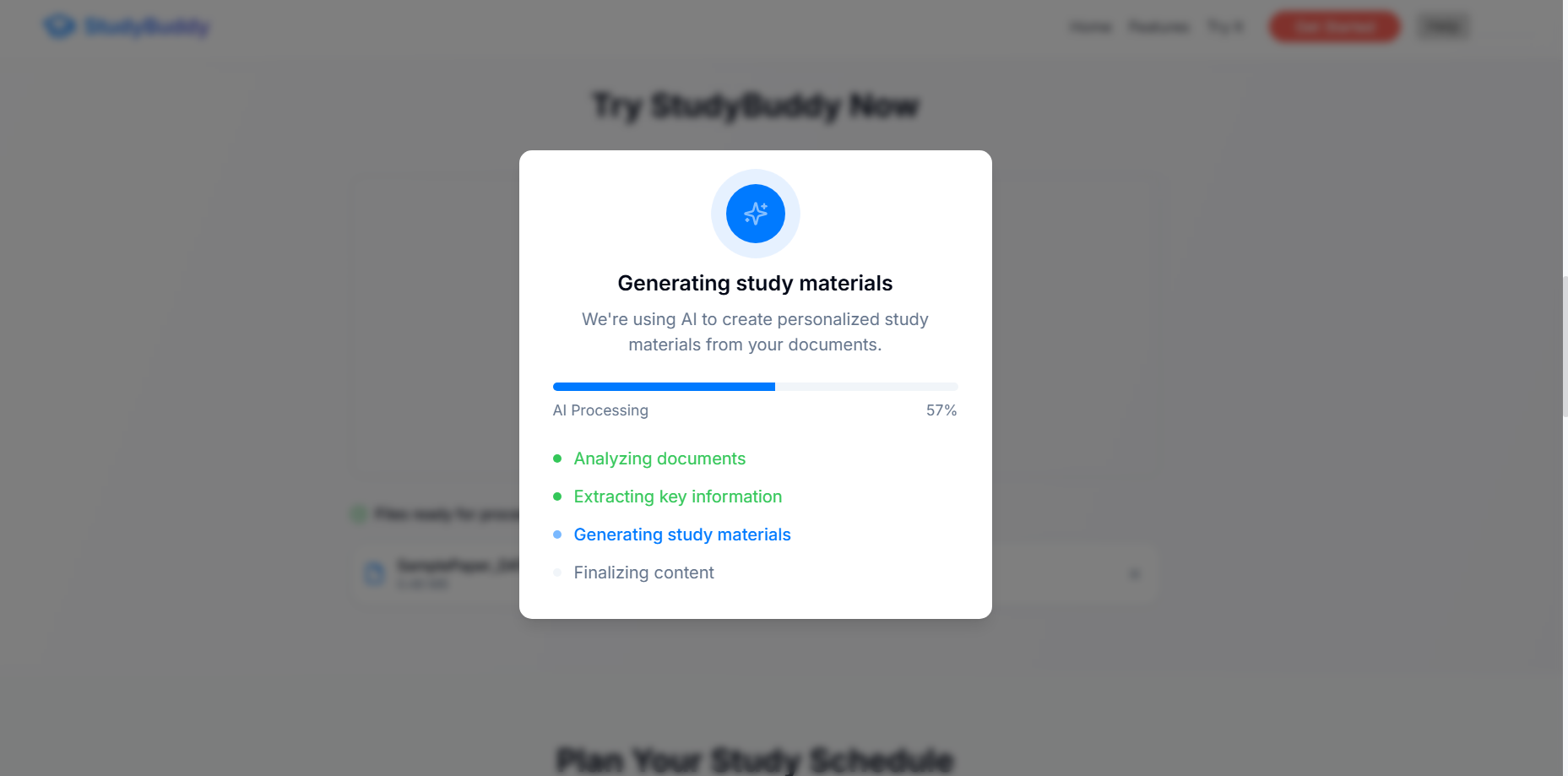Click the document icon next to the SamplePaper file
This screenshot has width=1568, height=776.
point(375,574)
